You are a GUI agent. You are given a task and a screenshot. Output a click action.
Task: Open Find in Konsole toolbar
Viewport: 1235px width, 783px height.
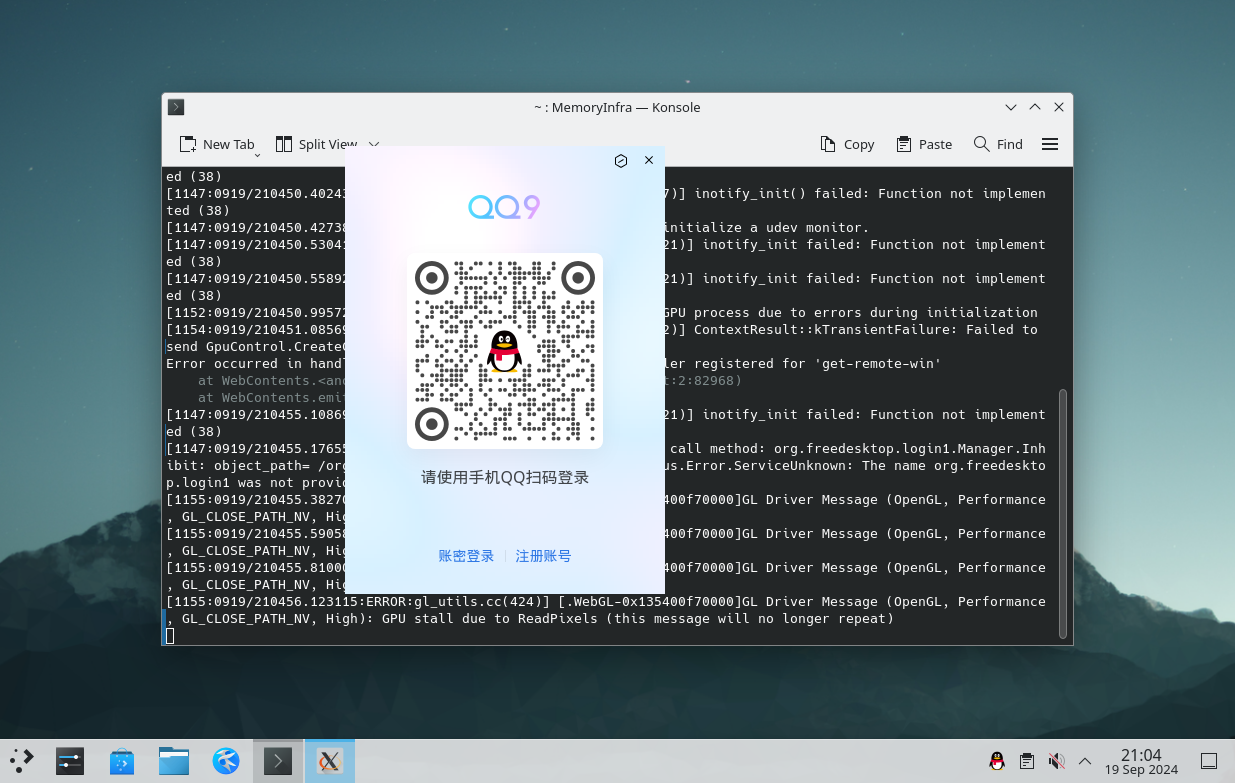(998, 144)
